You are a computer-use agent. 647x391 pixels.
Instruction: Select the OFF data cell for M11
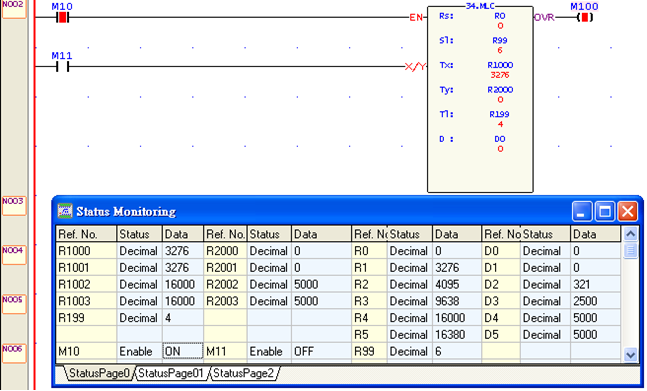click(x=321, y=351)
